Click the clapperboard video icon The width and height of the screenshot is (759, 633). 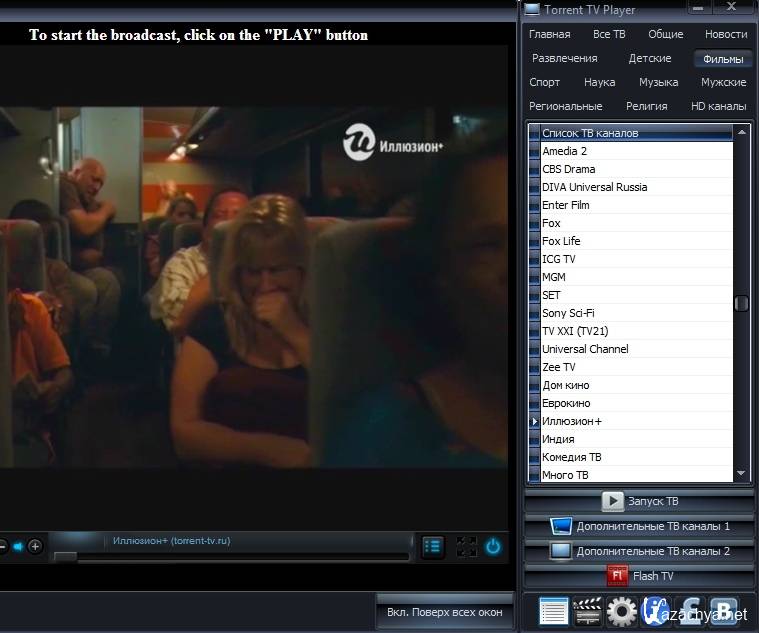click(x=588, y=611)
